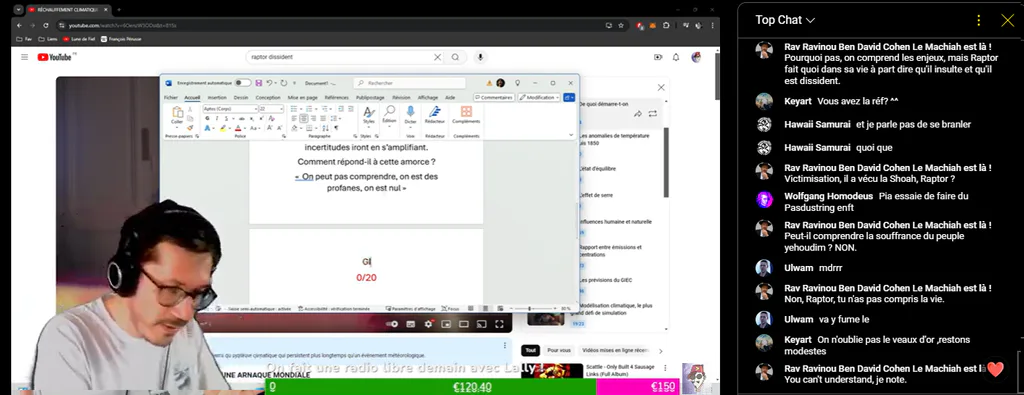Image resolution: width=1024 pixels, height=395 pixels.
Task: Click the YouTube search box
Action: (x=338, y=57)
